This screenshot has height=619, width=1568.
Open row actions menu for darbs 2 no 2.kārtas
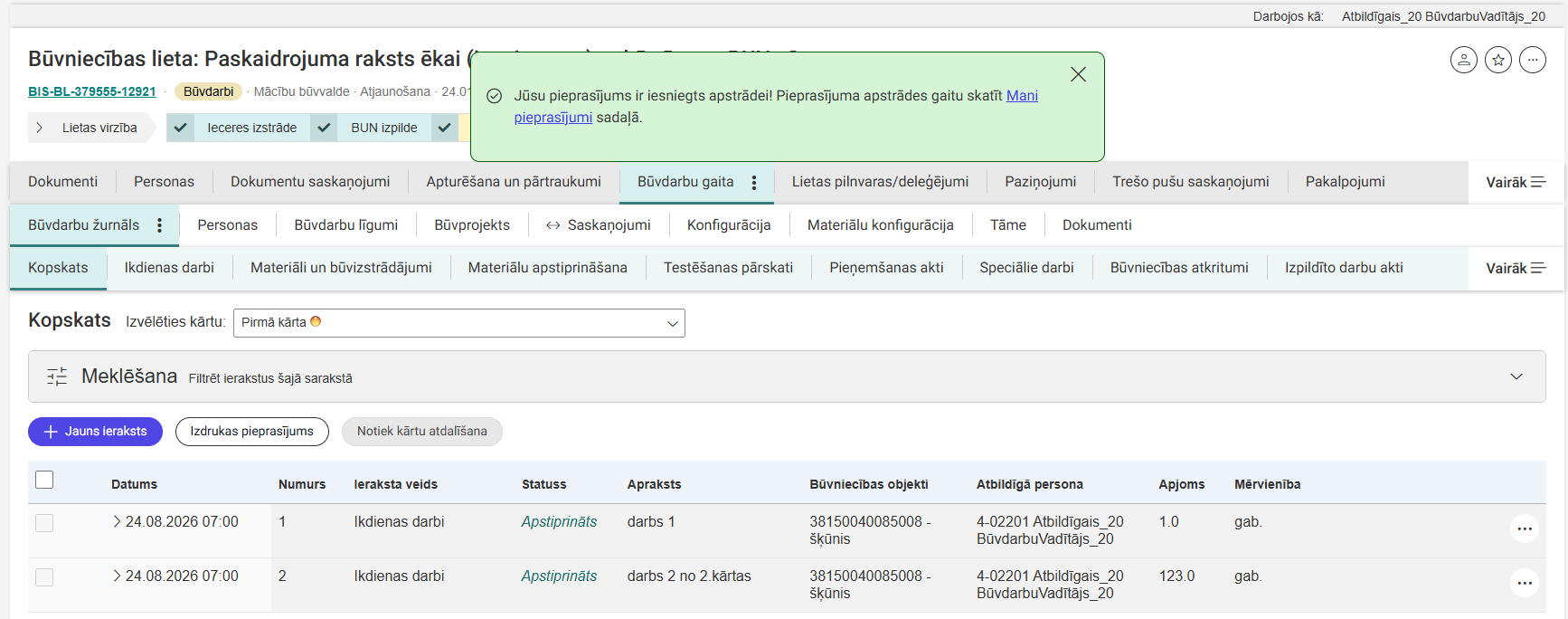tap(1524, 583)
